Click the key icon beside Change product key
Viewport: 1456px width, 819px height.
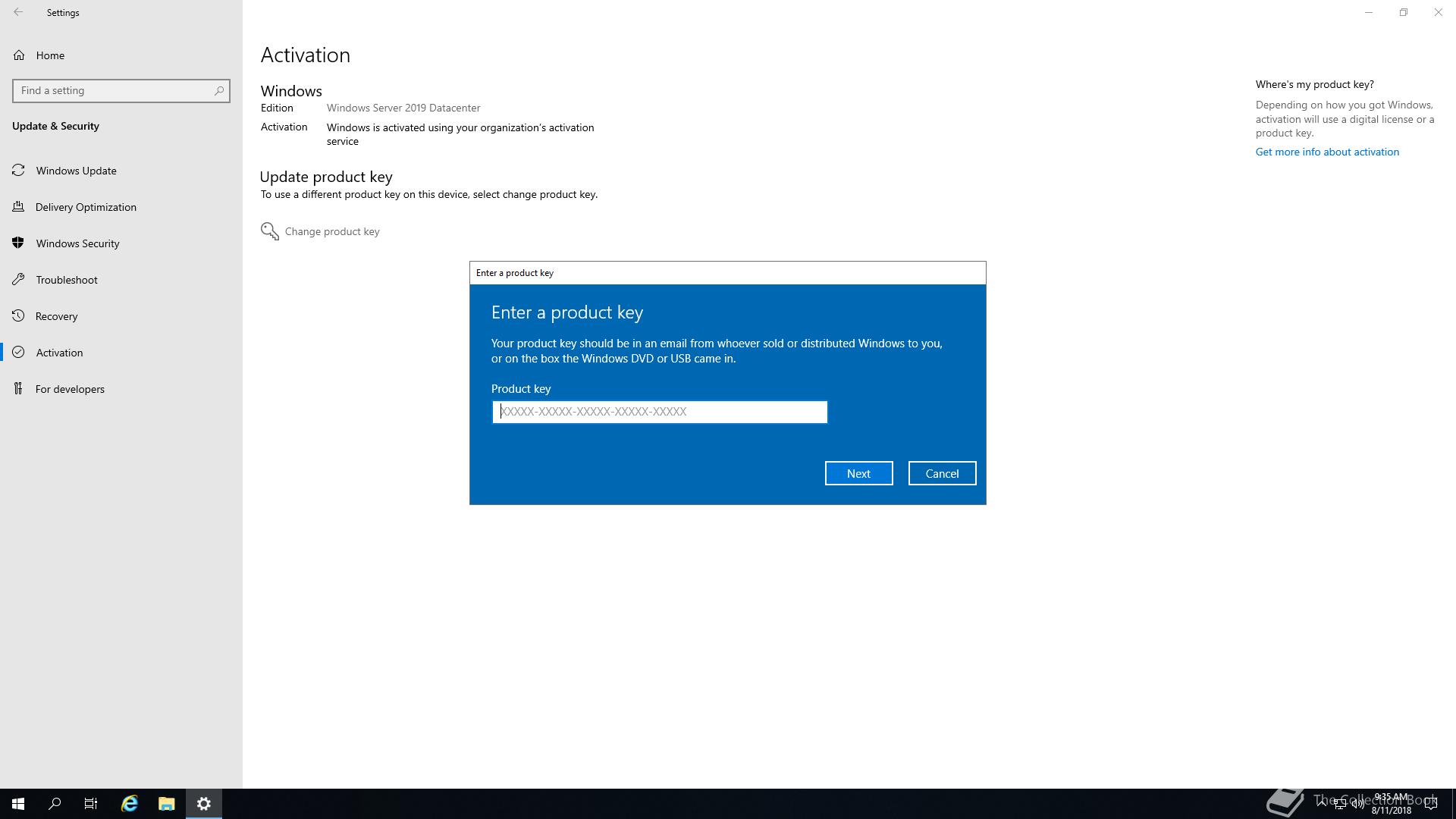point(270,231)
